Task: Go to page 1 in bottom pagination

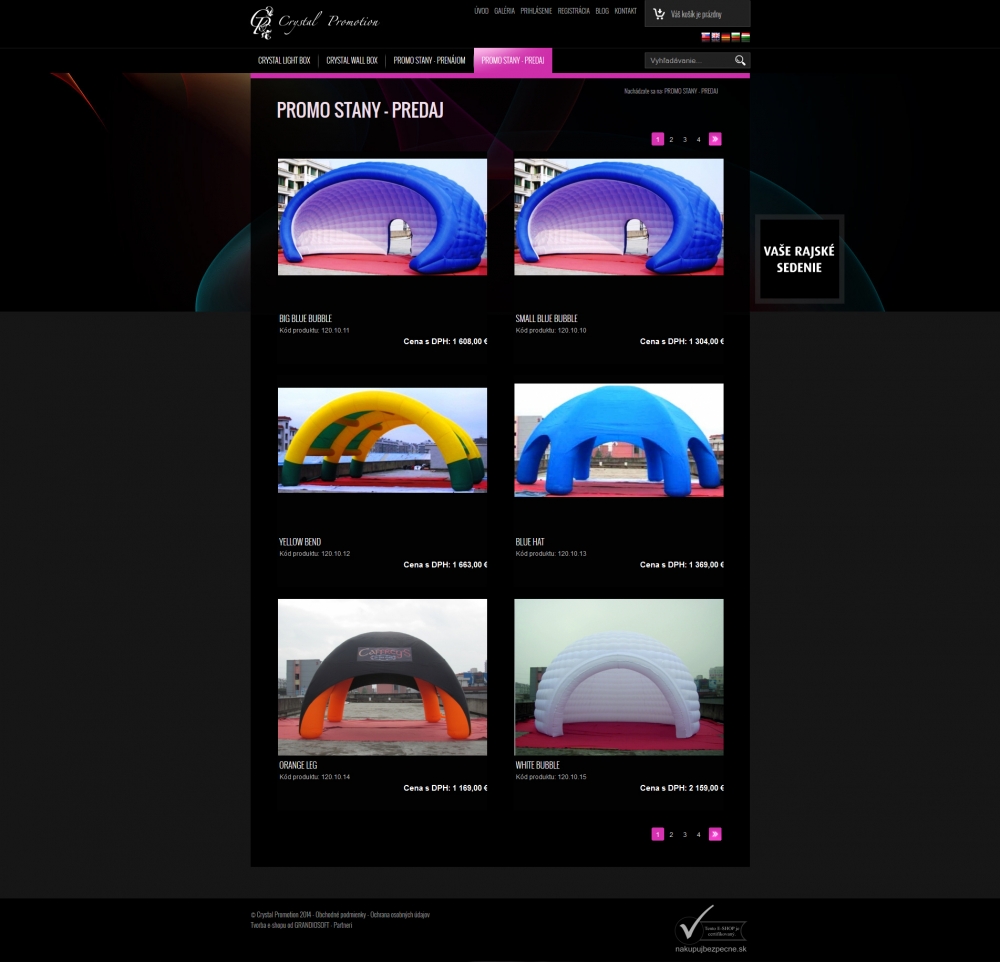Action: point(658,834)
